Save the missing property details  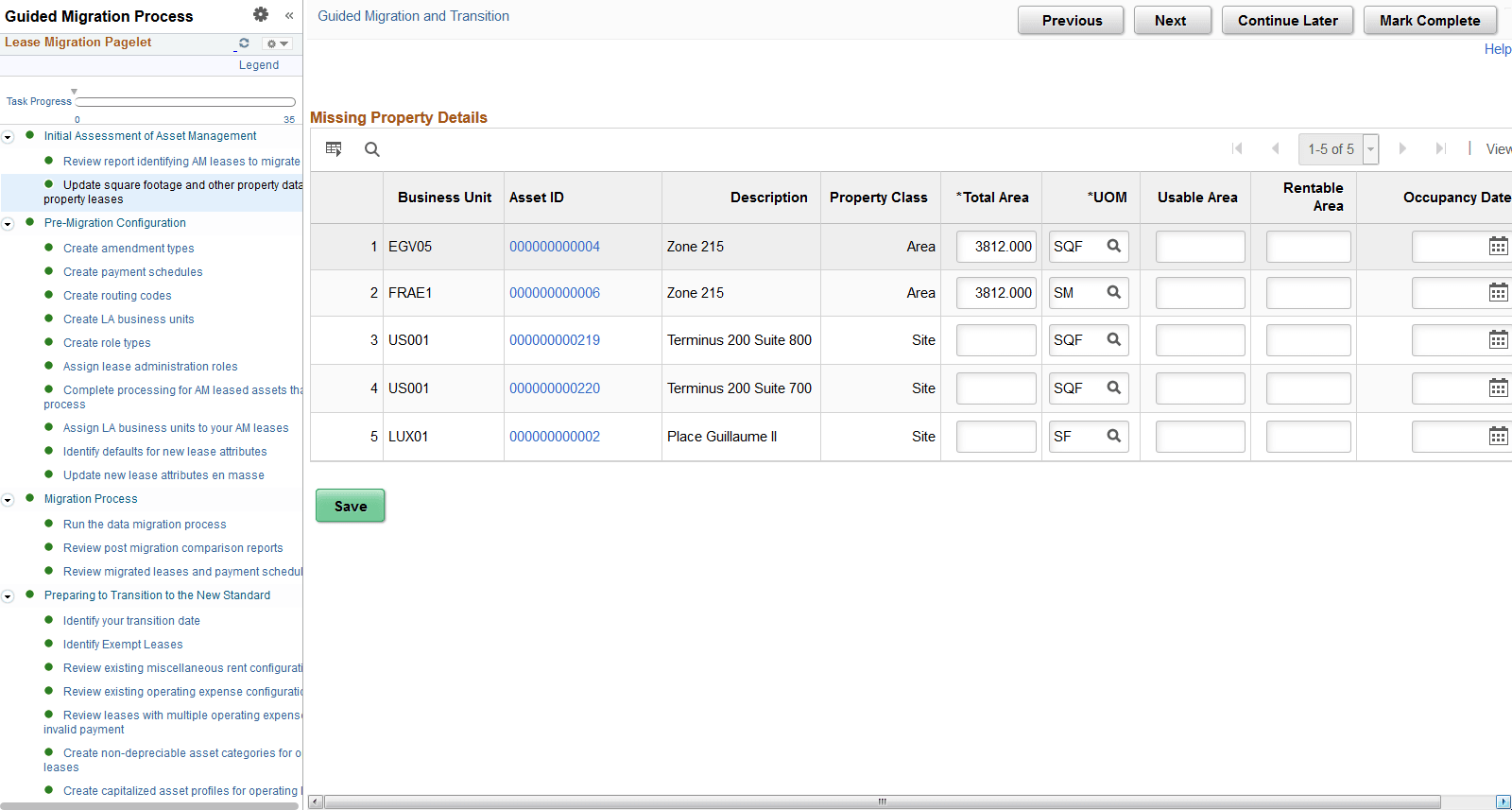(351, 506)
